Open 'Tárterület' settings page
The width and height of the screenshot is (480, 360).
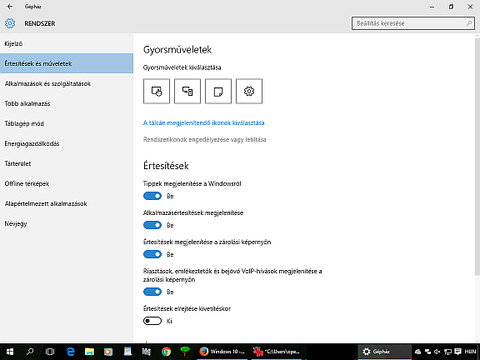tap(67, 164)
